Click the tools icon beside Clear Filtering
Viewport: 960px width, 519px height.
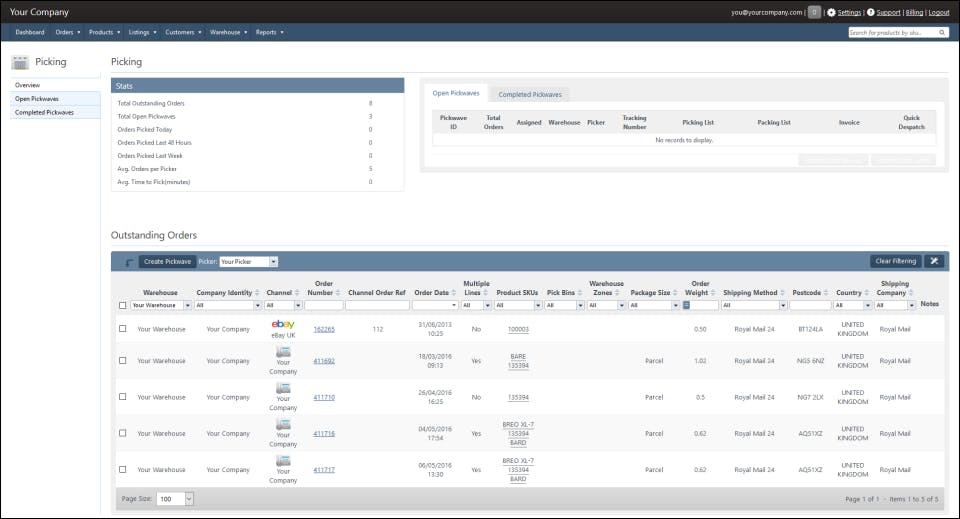934,261
